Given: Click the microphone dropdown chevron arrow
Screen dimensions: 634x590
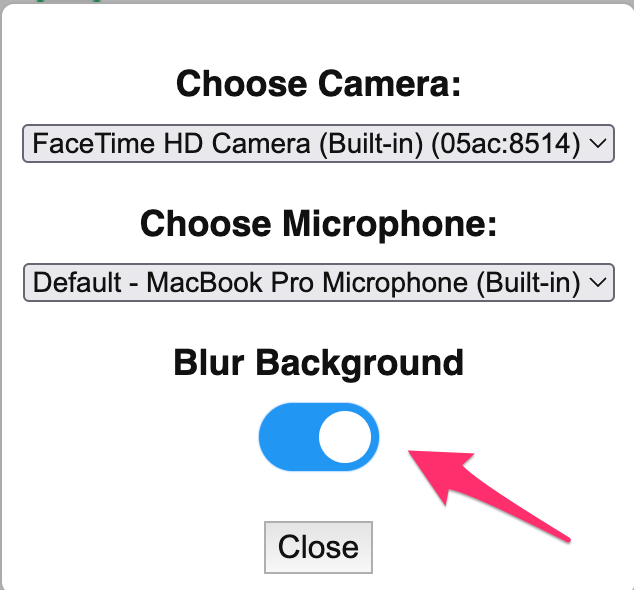Looking at the screenshot, I should pyautogui.click(x=598, y=282).
